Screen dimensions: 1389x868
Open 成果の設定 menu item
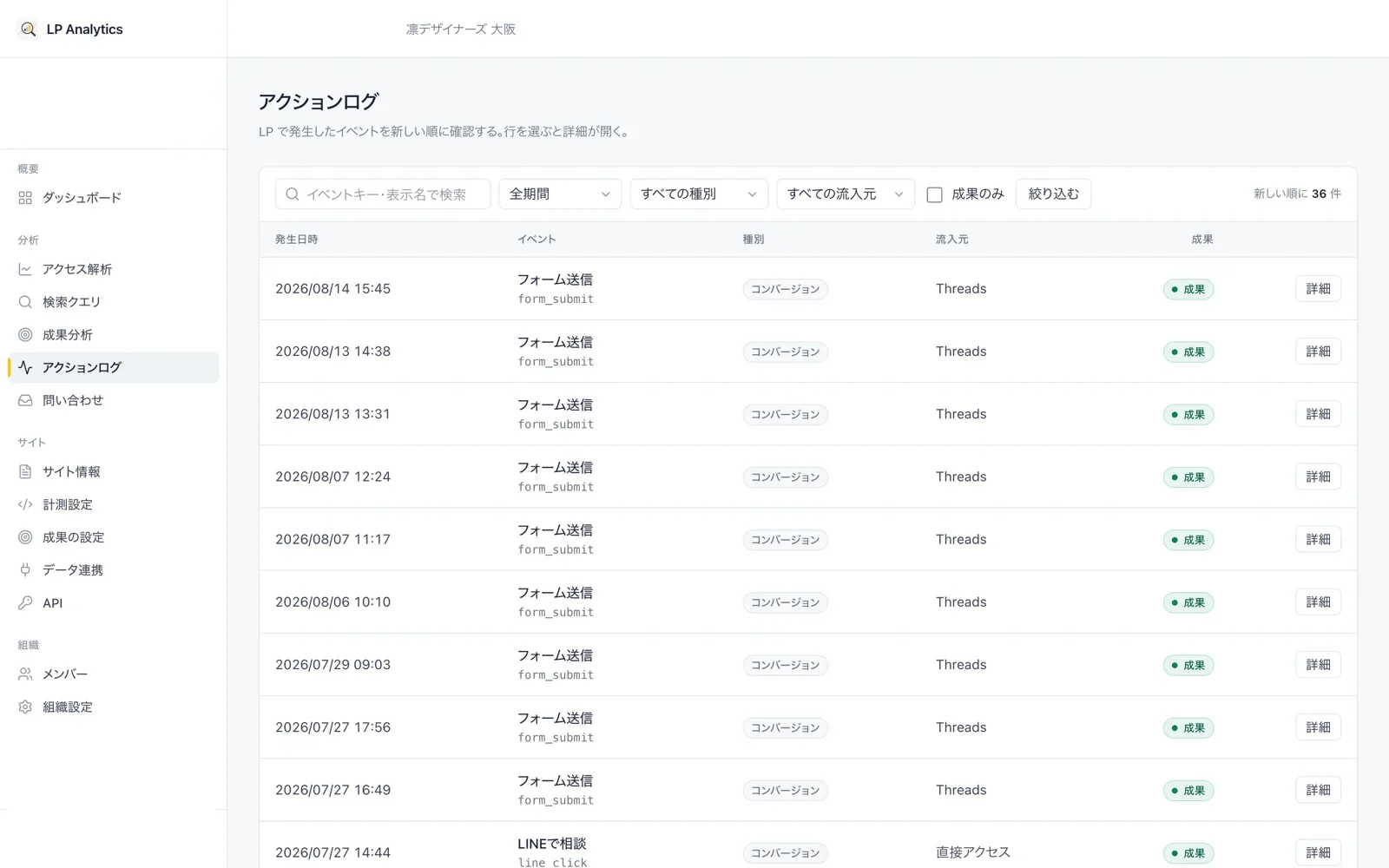113,537
